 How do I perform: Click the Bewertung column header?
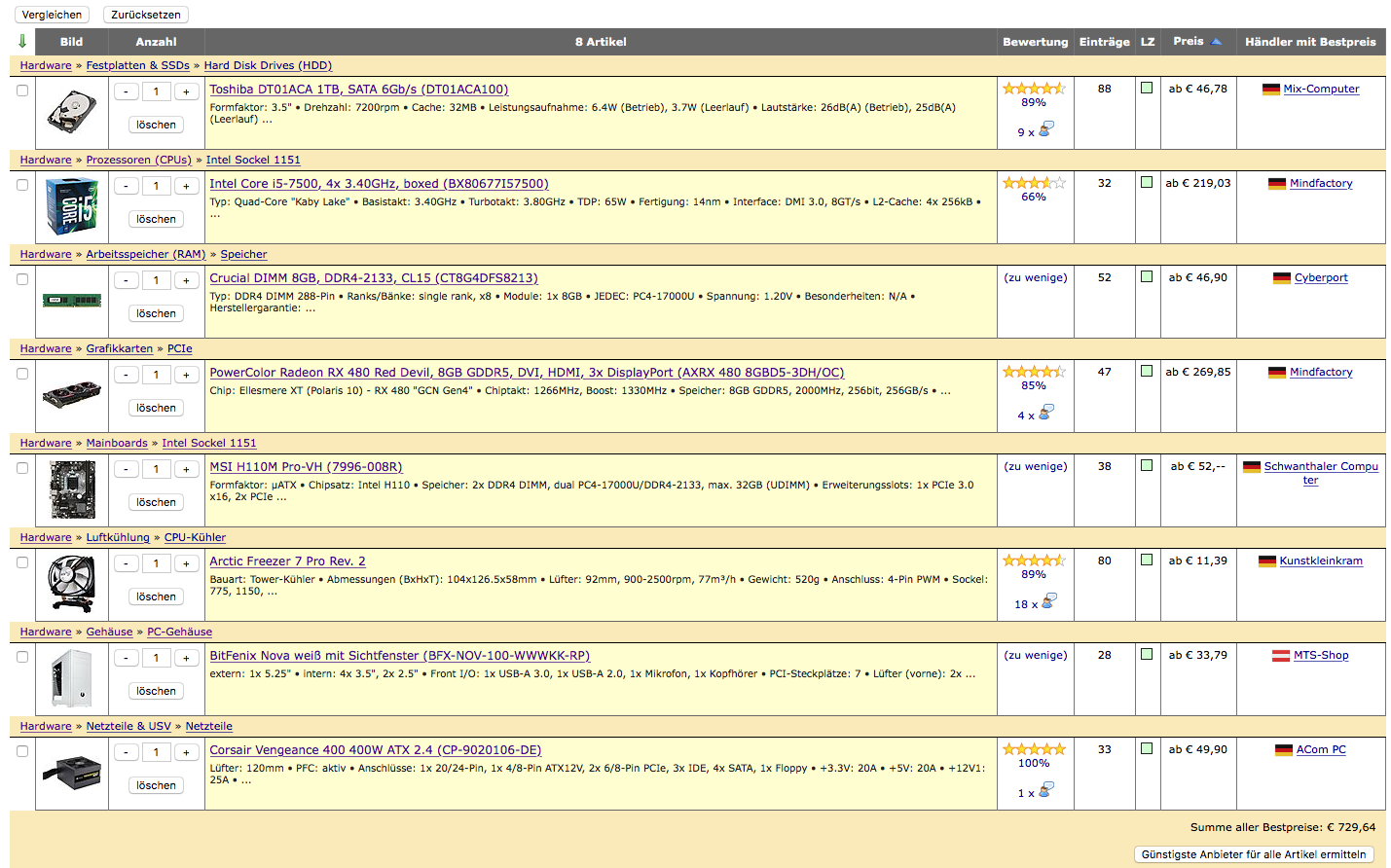point(1035,42)
